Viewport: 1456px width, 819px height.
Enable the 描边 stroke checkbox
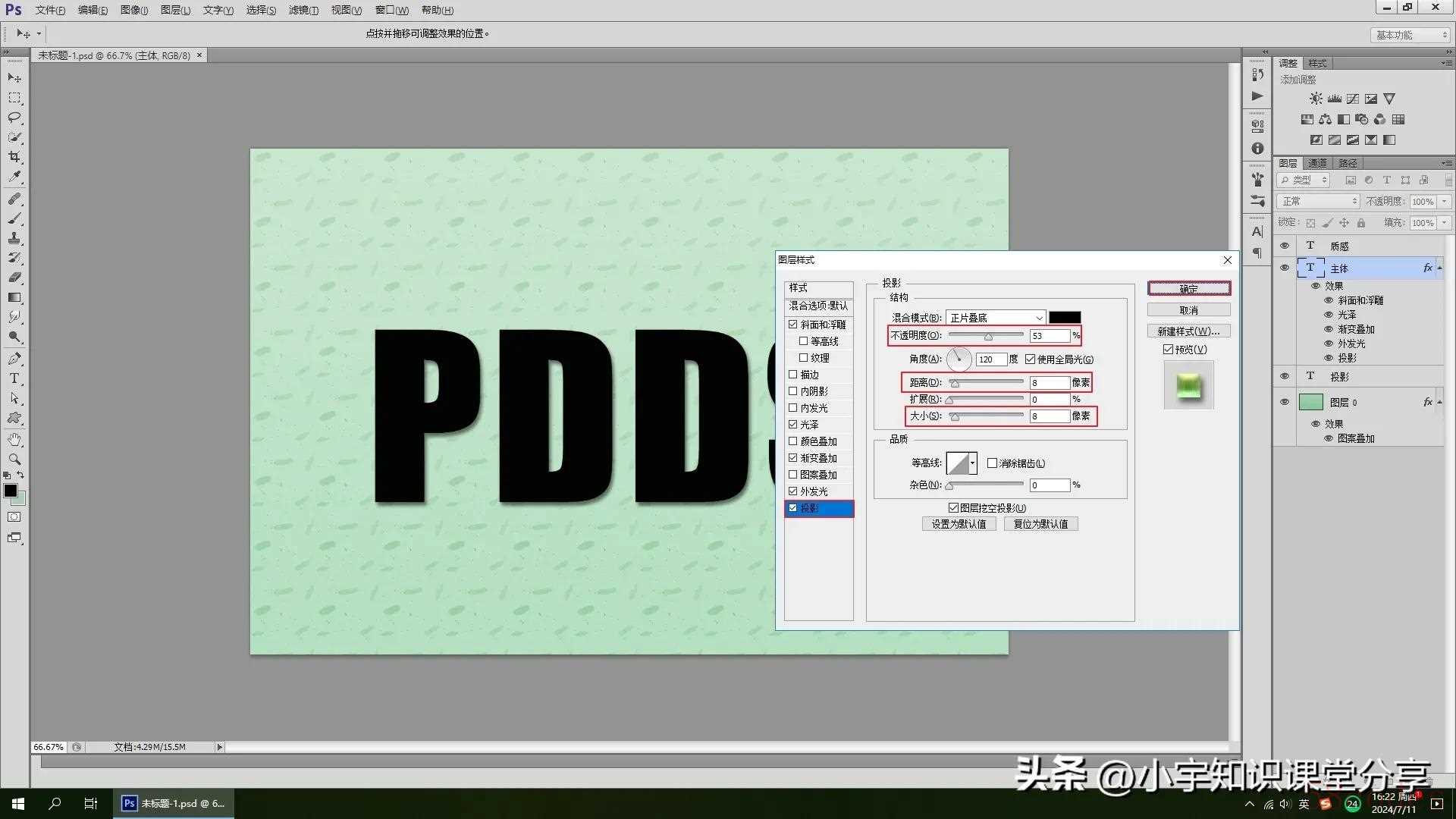[x=793, y=375]
